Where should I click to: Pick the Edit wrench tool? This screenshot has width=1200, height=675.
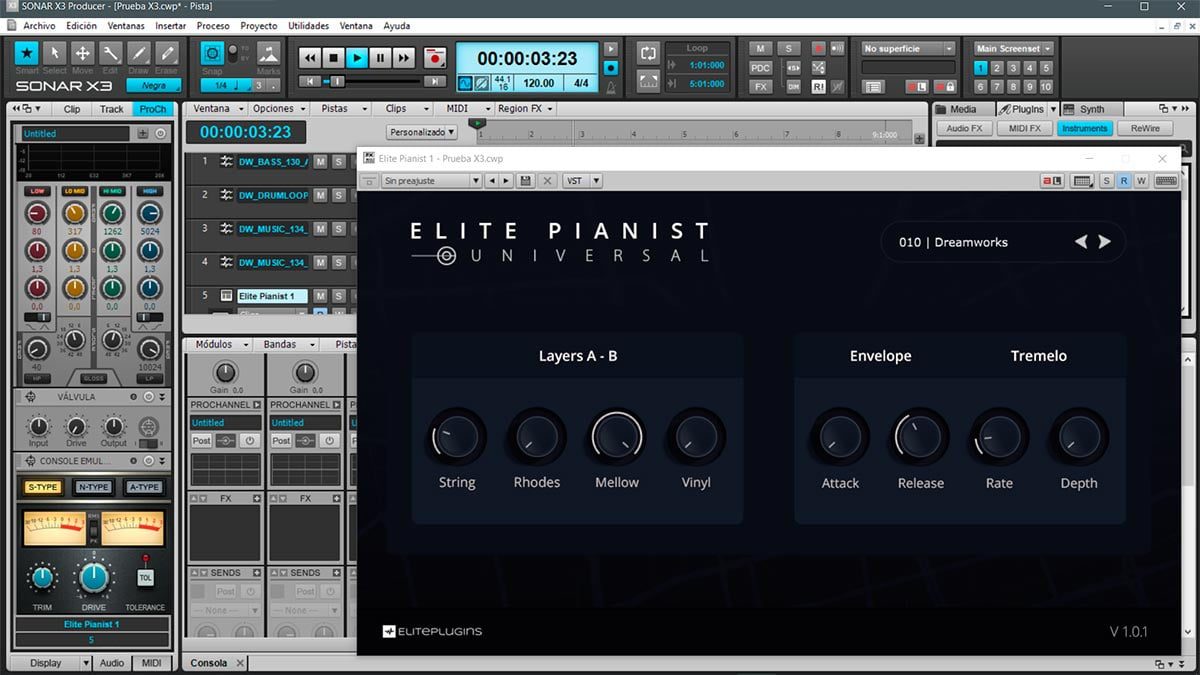point(111,53)
